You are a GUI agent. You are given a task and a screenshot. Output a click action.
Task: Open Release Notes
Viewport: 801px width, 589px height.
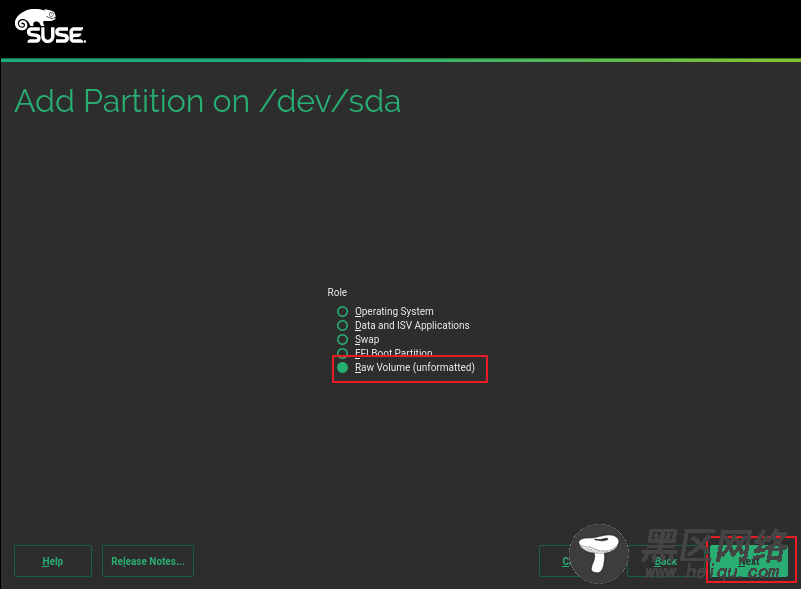148,561
